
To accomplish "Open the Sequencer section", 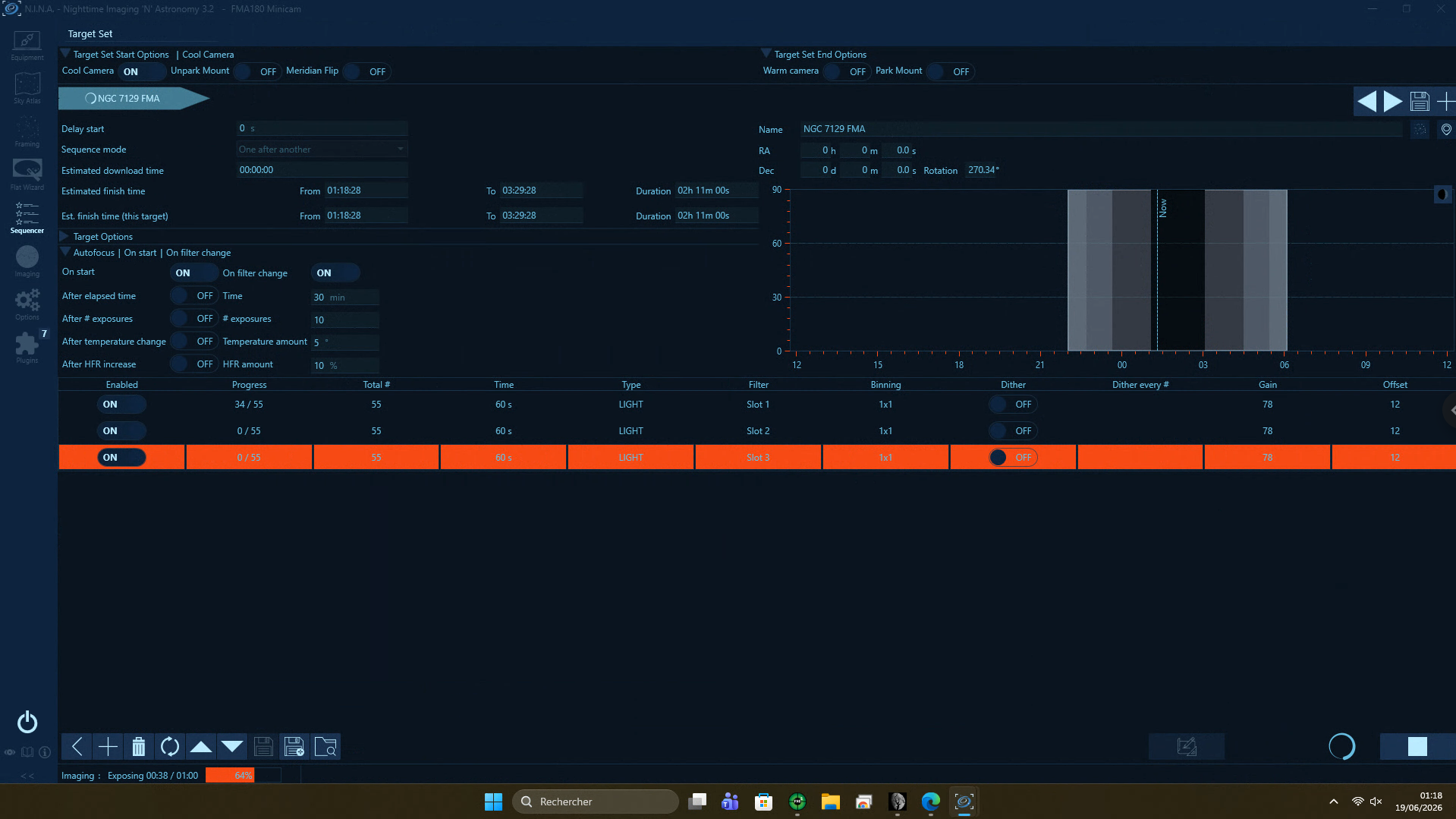I will pos(27,218).
